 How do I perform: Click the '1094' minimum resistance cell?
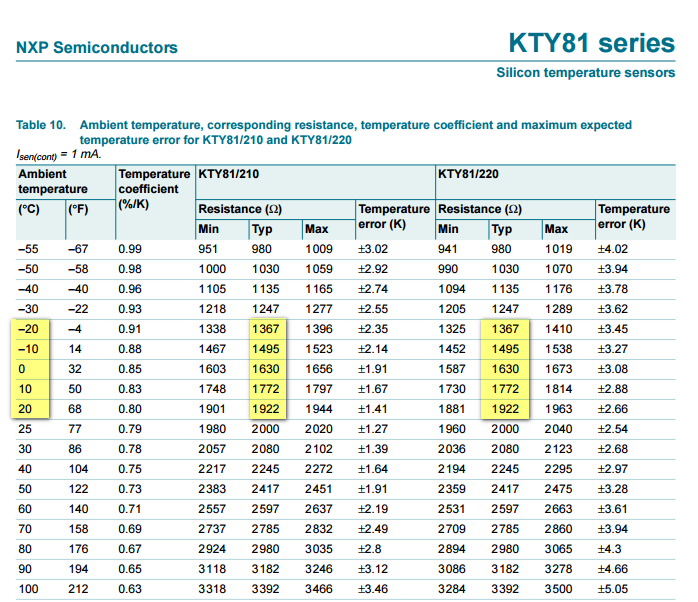click(452, 289)
